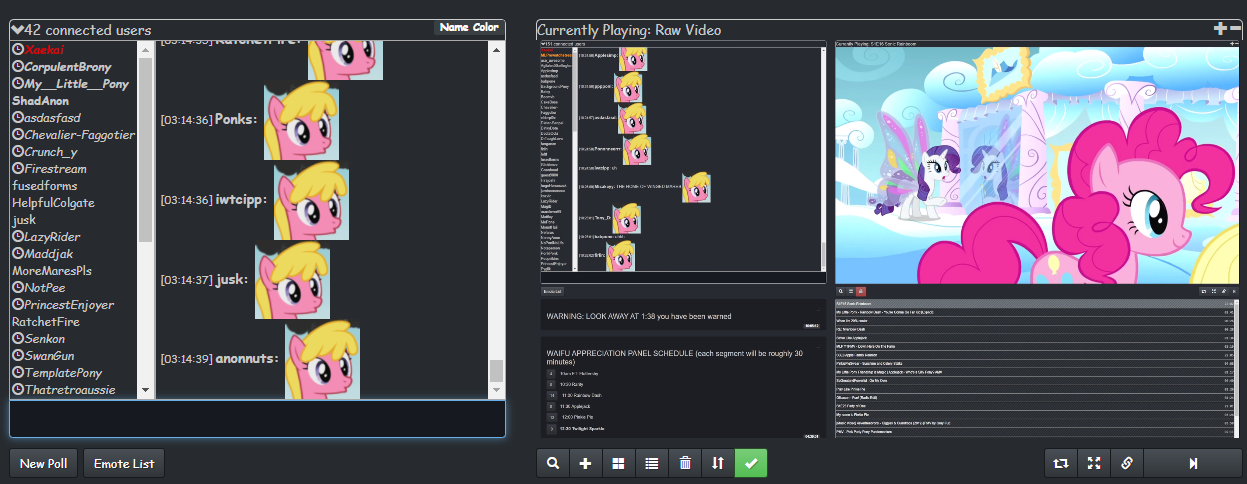Image resolution: width=1247 pixels, height=484 pixels.
Task: Click into the chat message input field
Action: coord(257,418)
